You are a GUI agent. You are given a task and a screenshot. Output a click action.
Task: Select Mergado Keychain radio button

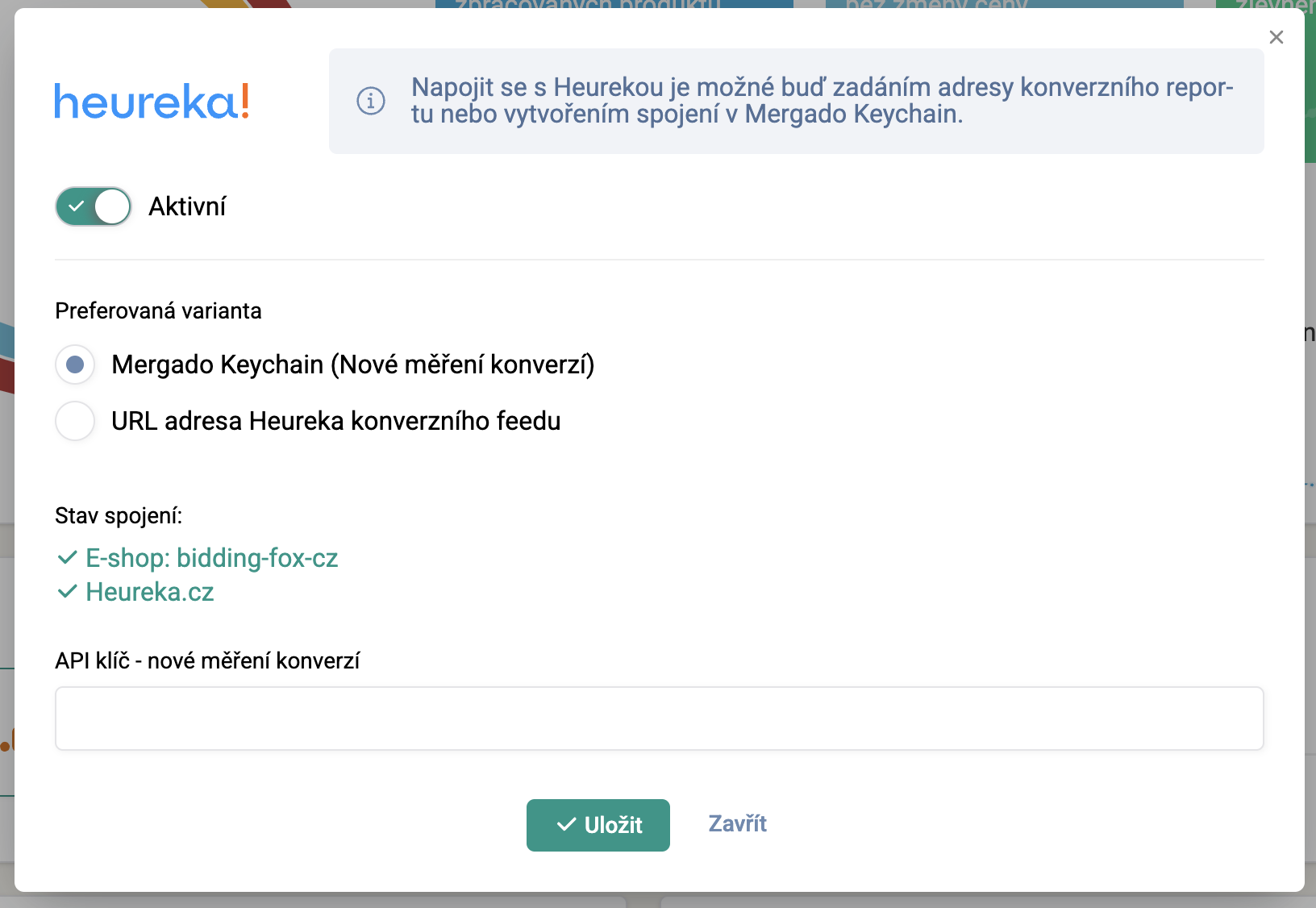pos(75,364)
